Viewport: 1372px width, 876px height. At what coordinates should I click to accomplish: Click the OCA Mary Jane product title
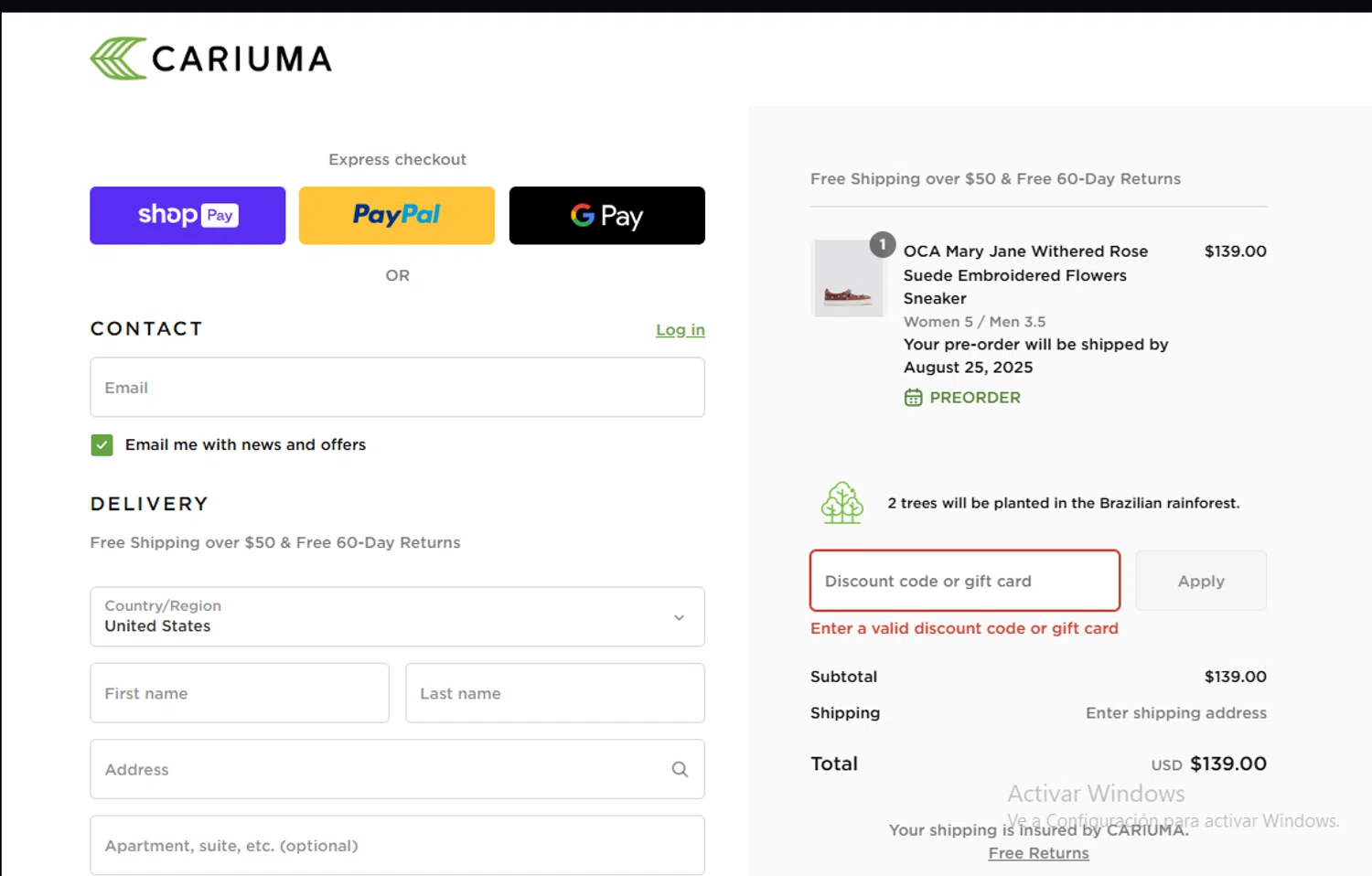(1026, 274)
